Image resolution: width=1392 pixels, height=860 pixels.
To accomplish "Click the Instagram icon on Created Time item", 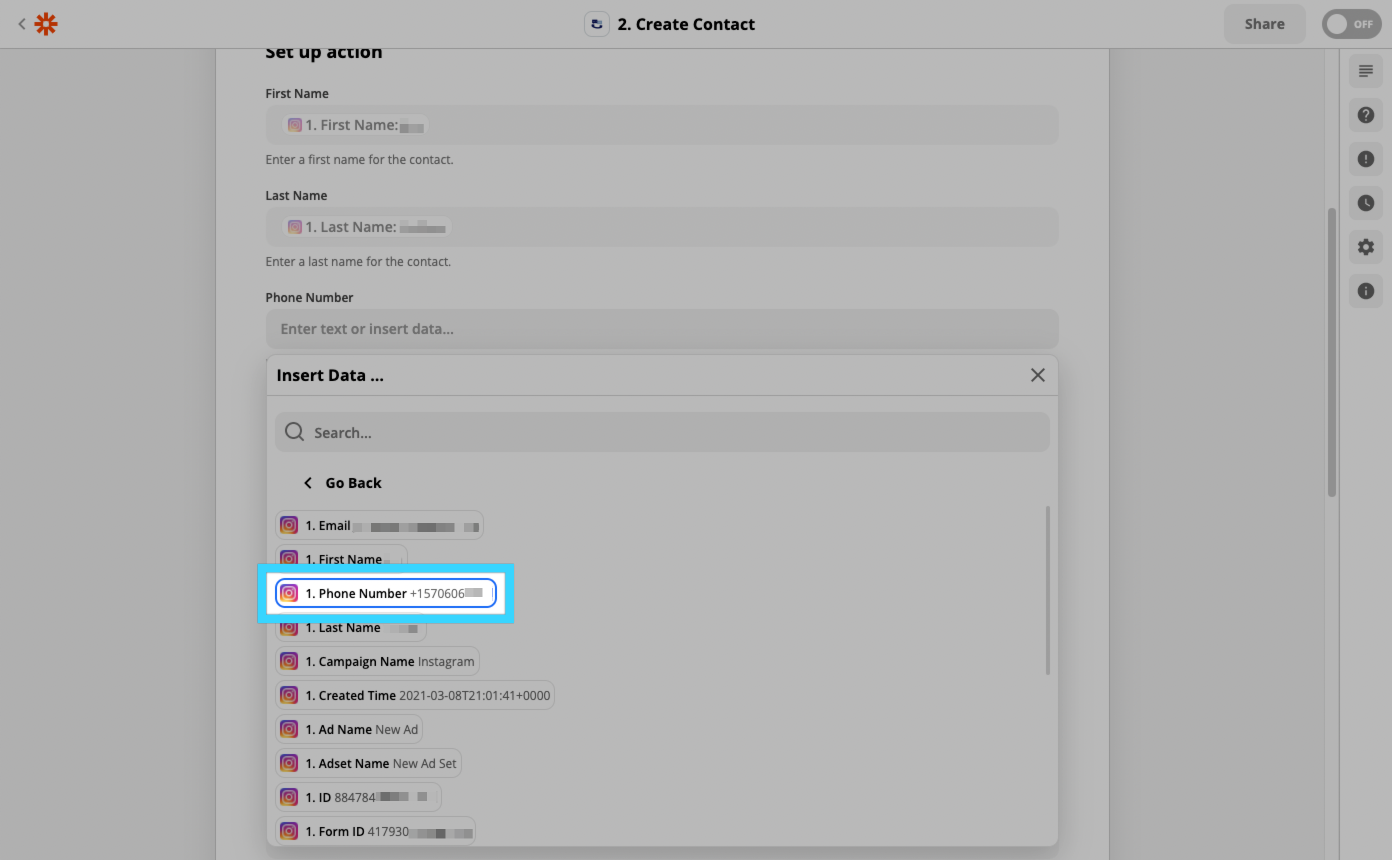I will point(289,696).
